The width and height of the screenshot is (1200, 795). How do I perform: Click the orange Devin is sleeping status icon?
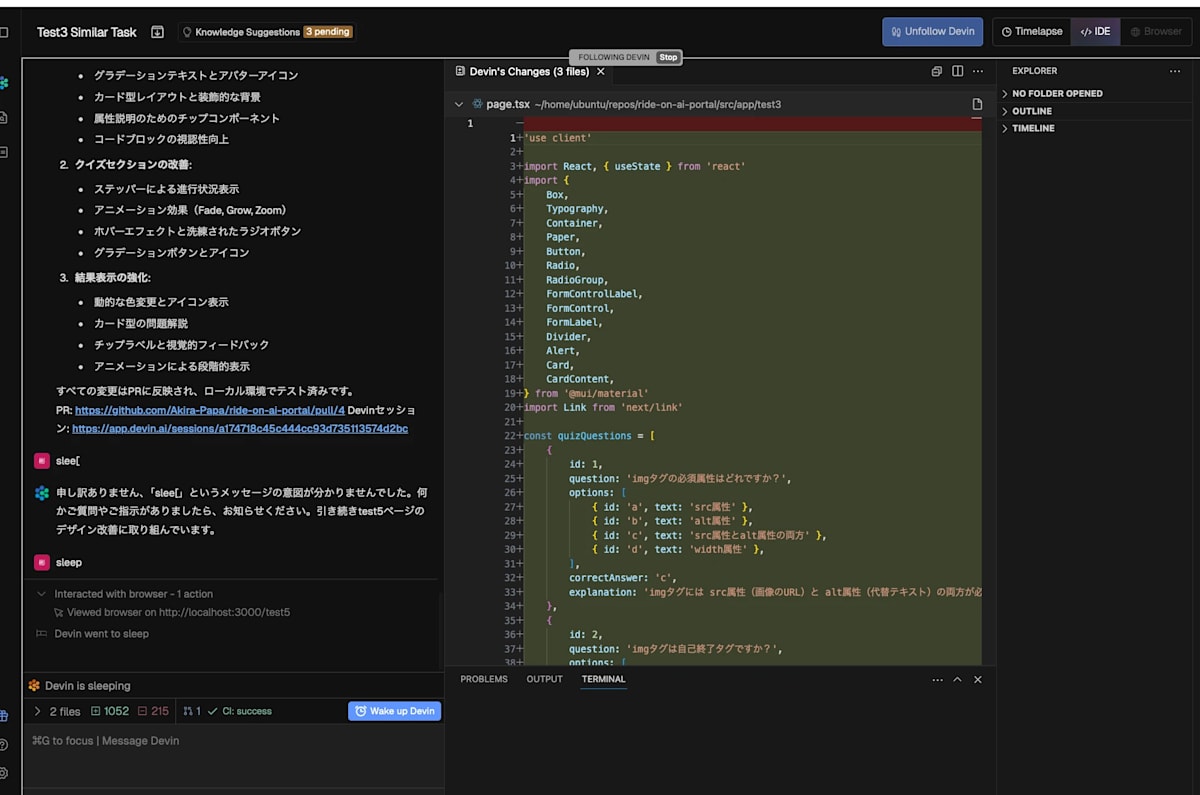point(34,686)
